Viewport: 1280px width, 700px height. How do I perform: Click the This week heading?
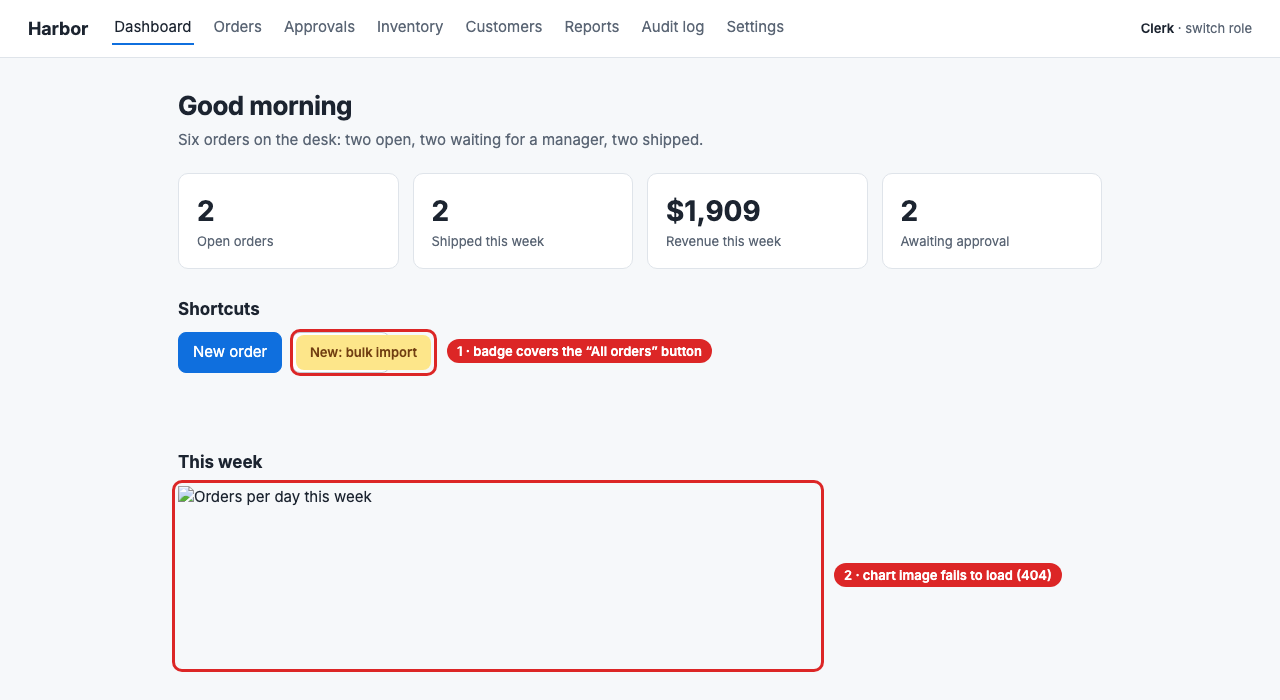pos(220,462)
